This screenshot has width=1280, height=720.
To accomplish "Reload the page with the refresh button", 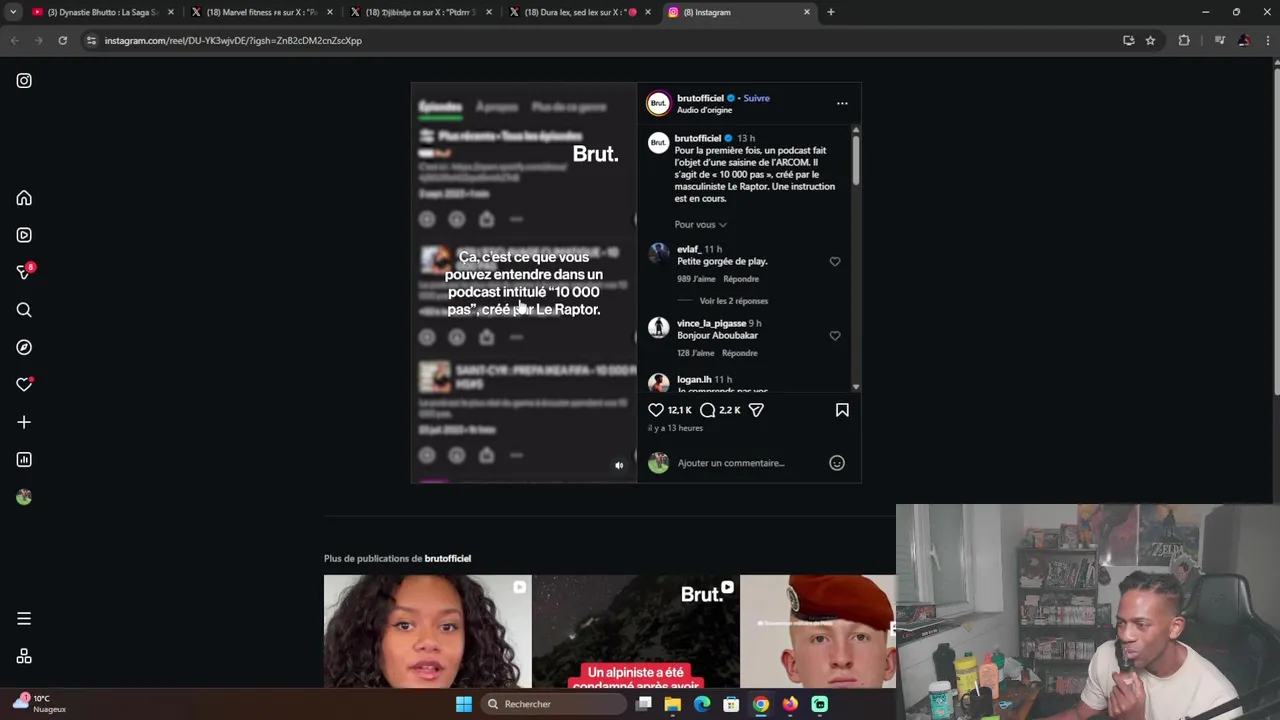I will tap(62, 40).
